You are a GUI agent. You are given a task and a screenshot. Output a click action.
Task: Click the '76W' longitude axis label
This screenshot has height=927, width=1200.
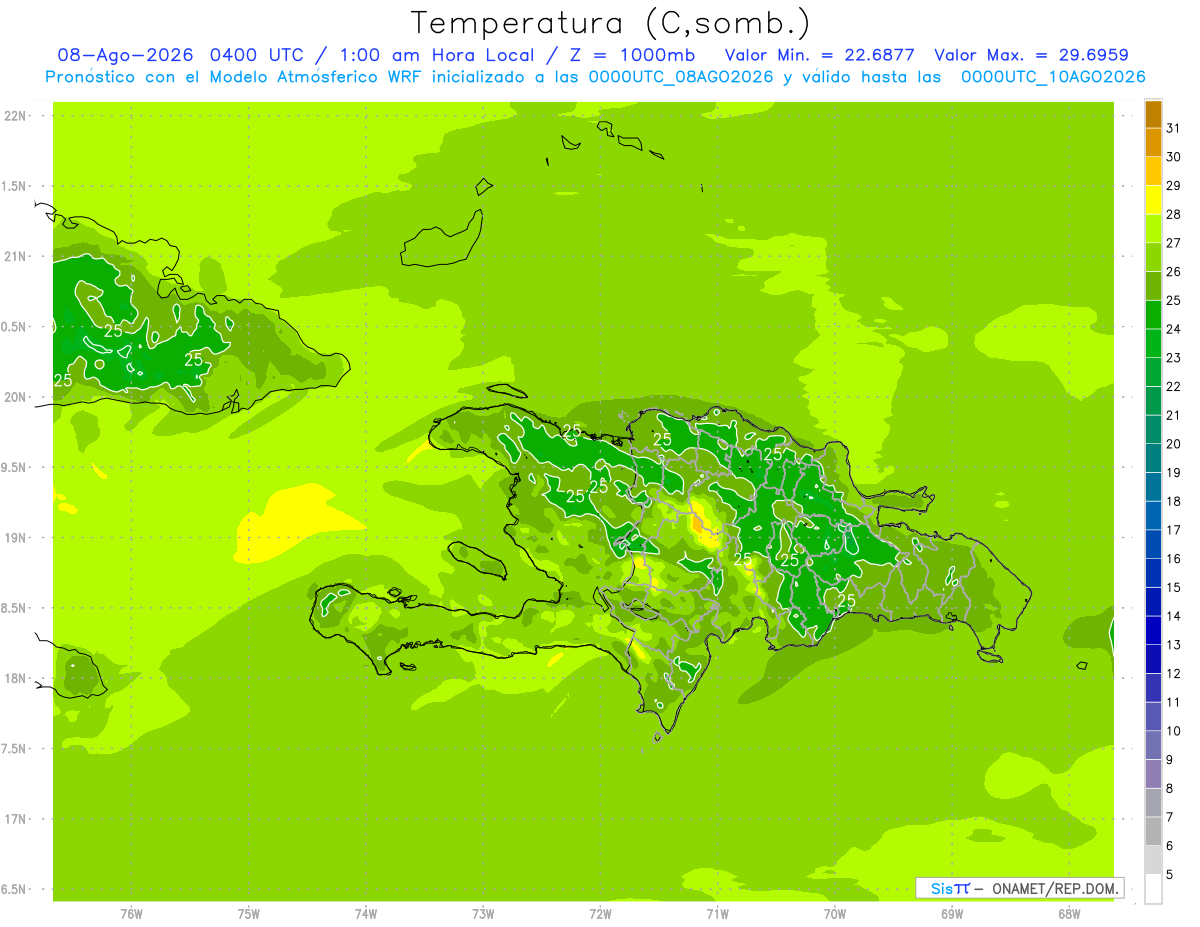point(131,913)
